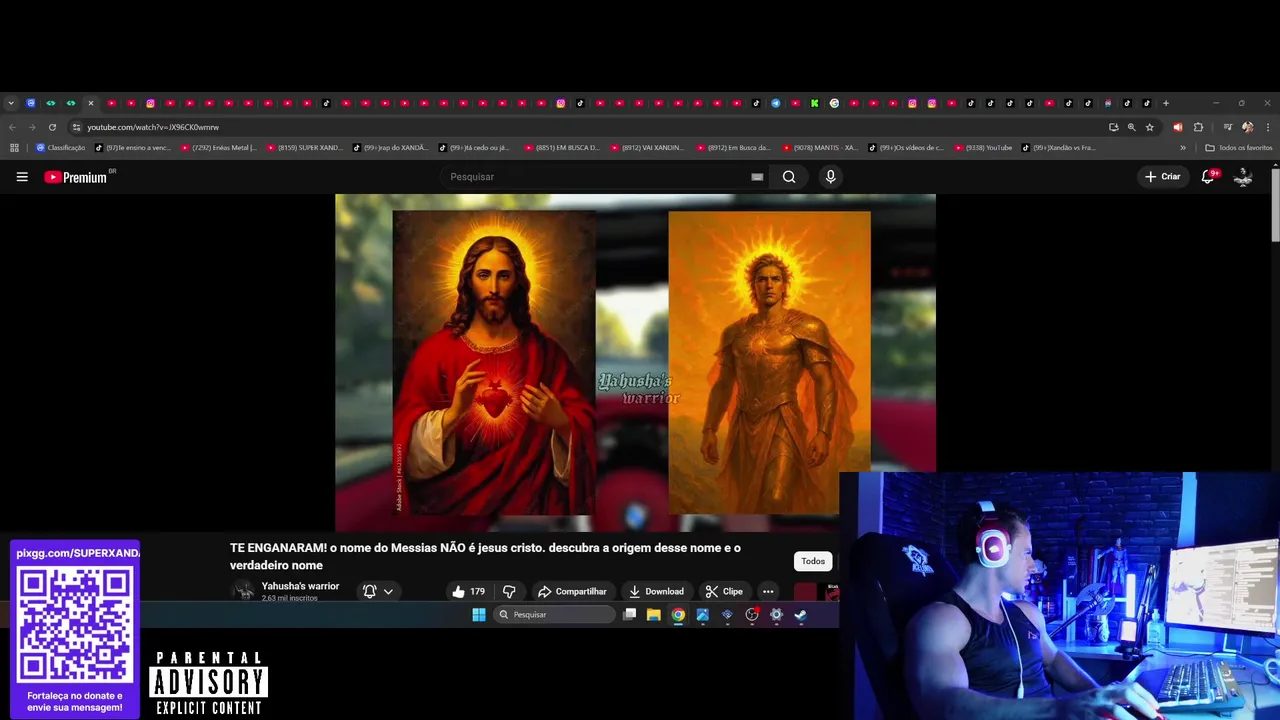The width and height of the screenshot is (1280, 720).
Task: Switch to the Google tab
Action: pos(834,103)
